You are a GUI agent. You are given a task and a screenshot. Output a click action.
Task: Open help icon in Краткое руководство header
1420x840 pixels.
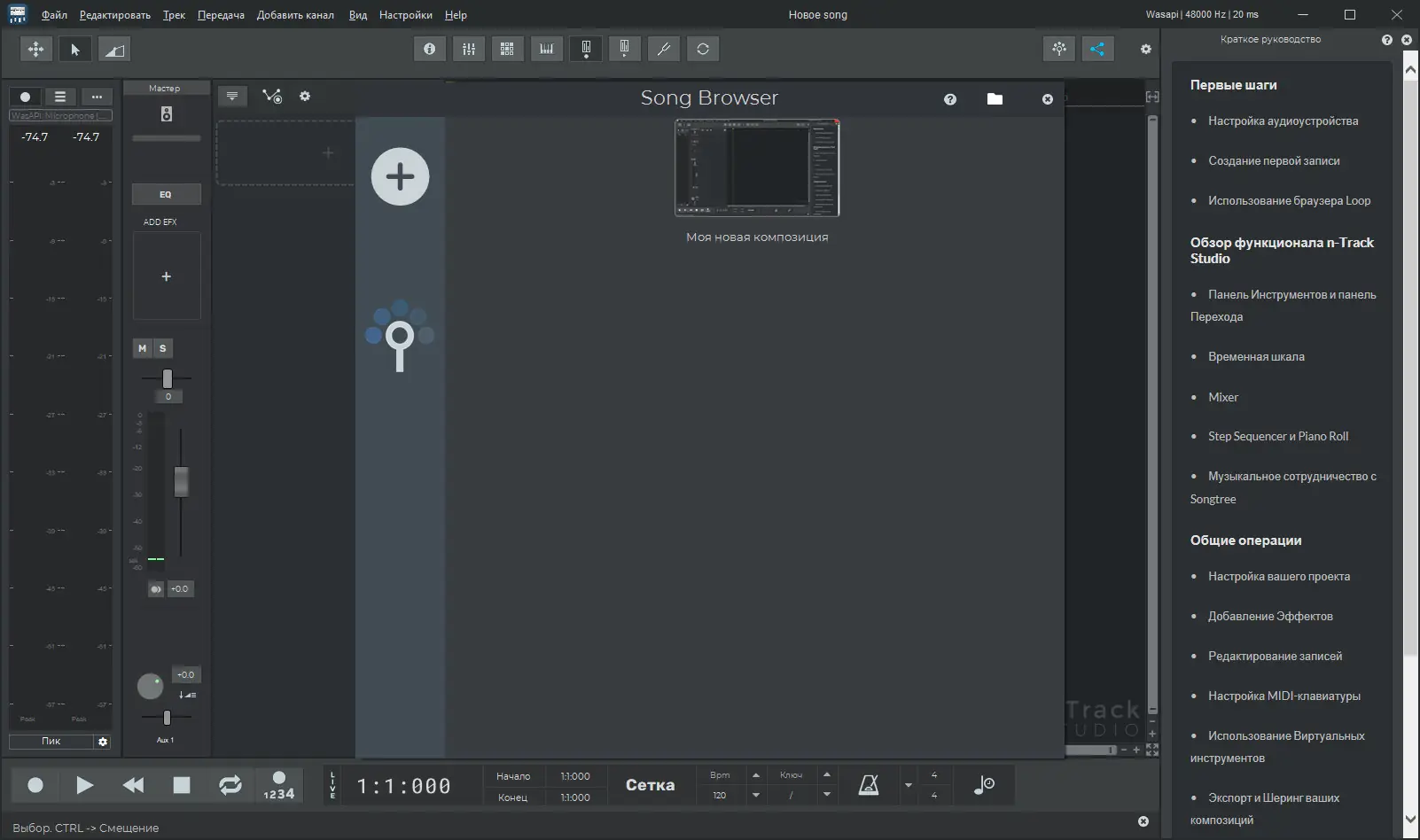pos(1387,40)
